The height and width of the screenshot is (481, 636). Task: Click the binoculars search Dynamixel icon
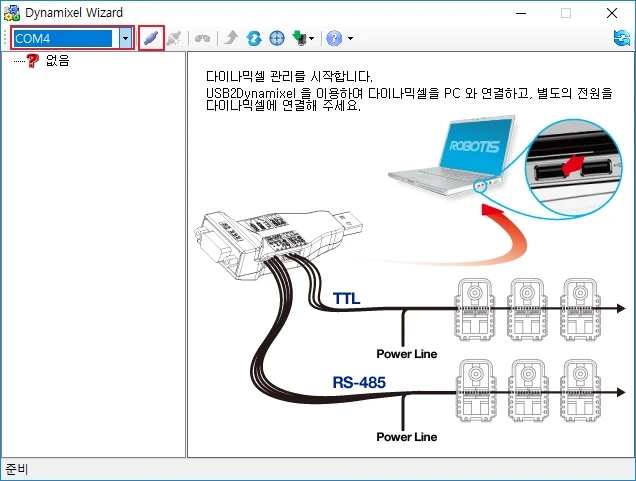pyautogui.click(x=202, y=38)
